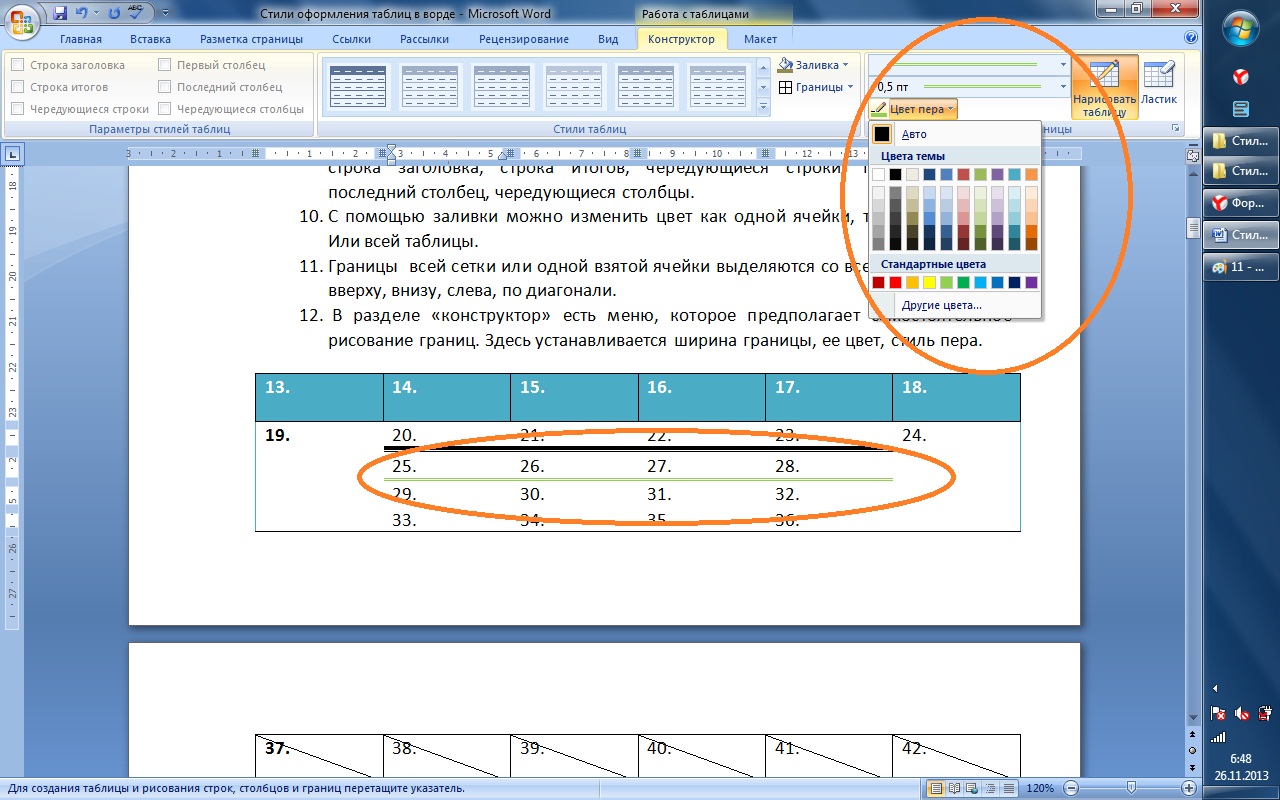Open the Фор... taskbar window button
The image size is (1280, 800).
coord(1240,202)
